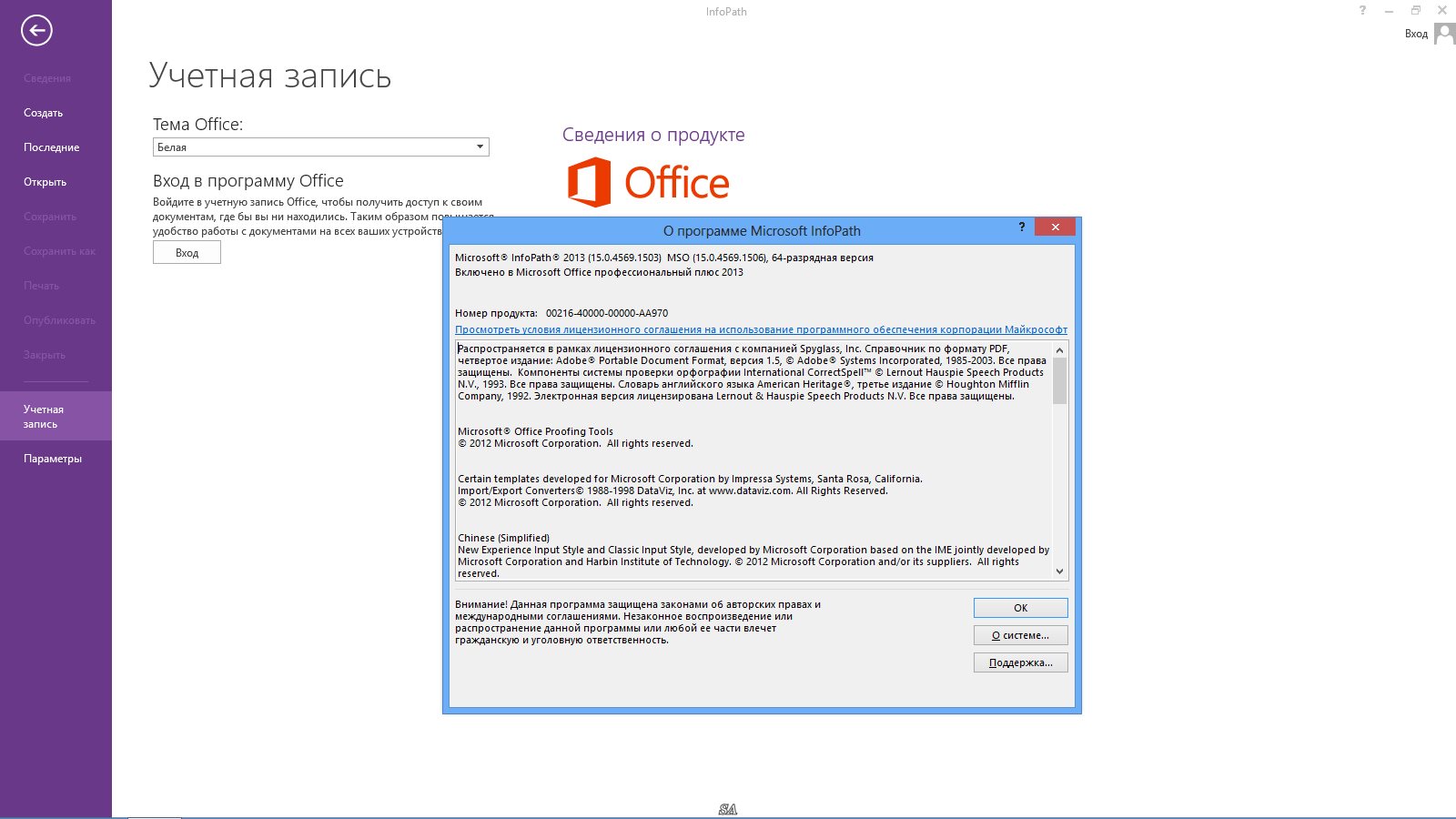Image resolution: width=1456 pixels, height=819 pixels.
Task: Click the back arrow circle icon
Action: [36, 31]
